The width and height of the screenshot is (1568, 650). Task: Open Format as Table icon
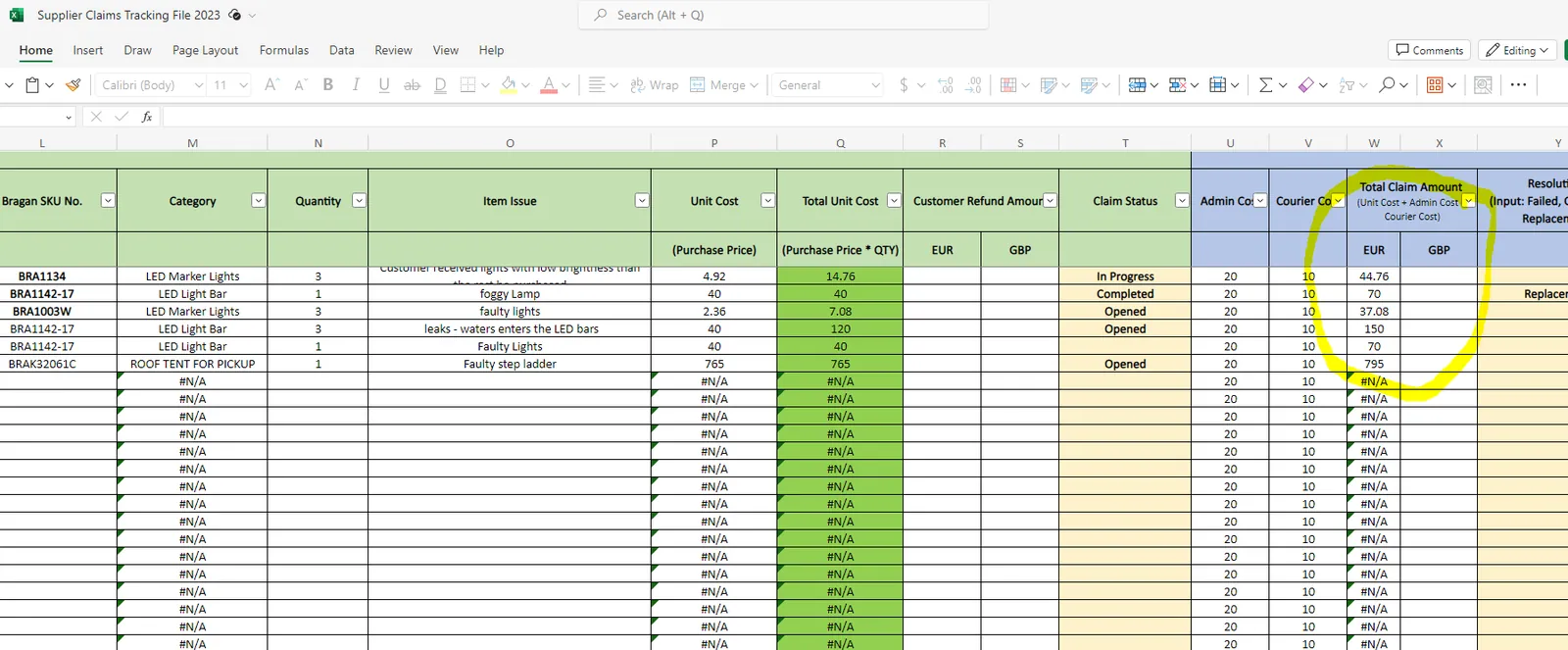(1049, 85)
